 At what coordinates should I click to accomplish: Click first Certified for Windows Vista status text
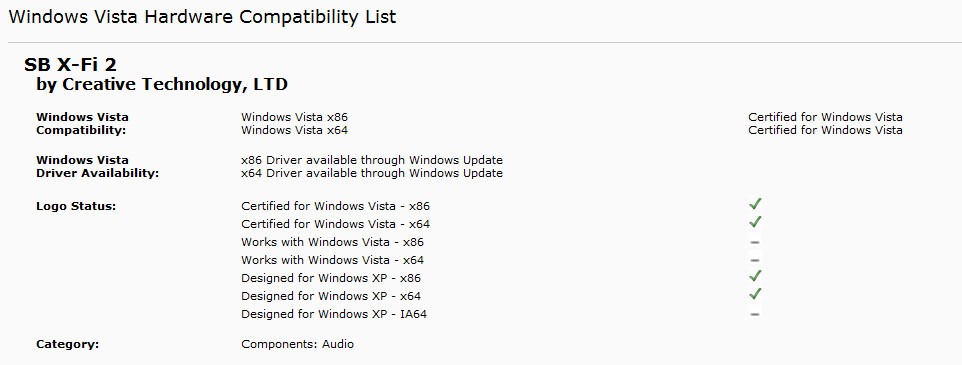coord(825,117)
